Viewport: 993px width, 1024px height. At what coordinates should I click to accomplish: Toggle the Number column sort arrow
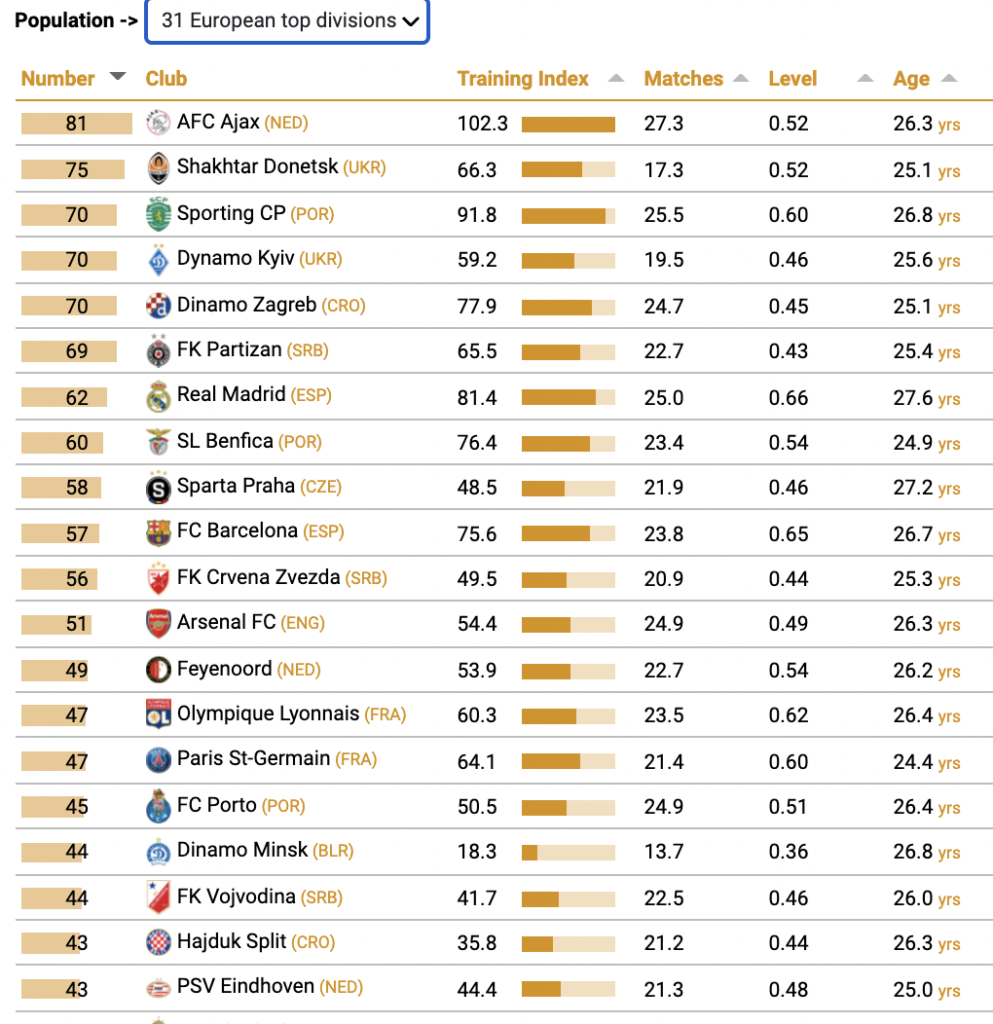tap(118, 76)
